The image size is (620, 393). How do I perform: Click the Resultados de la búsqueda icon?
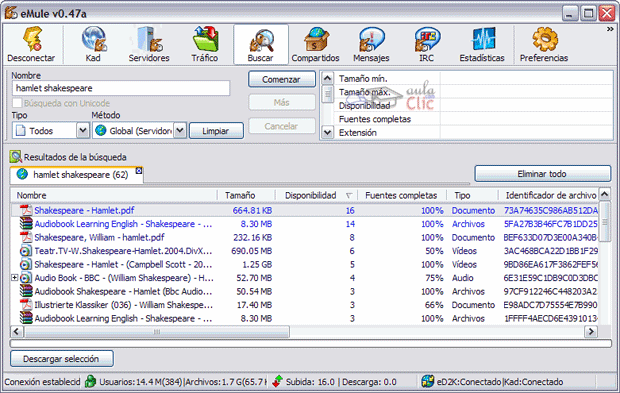[15, 157]
